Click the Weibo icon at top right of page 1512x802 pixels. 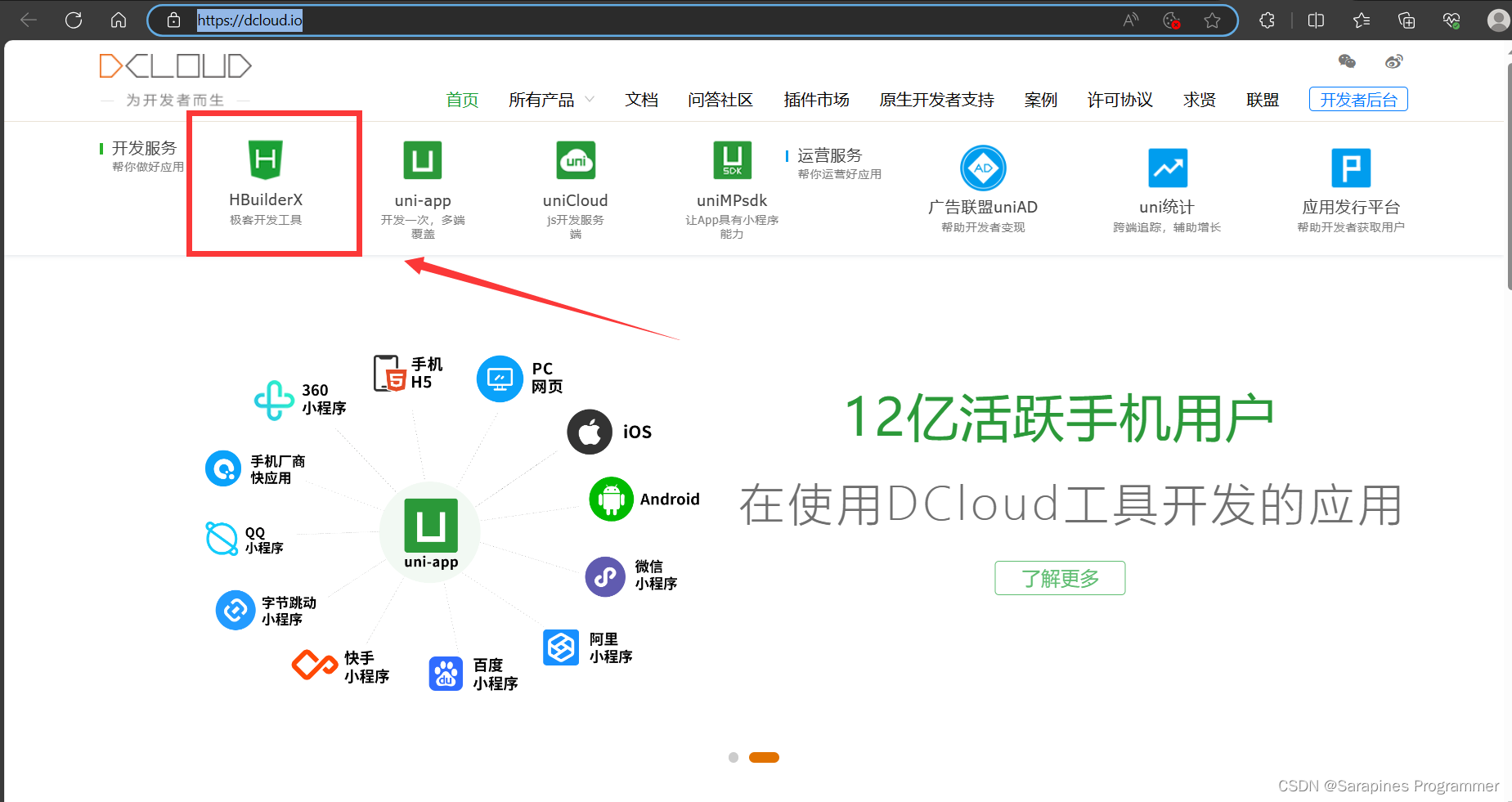pos(1394,61)
